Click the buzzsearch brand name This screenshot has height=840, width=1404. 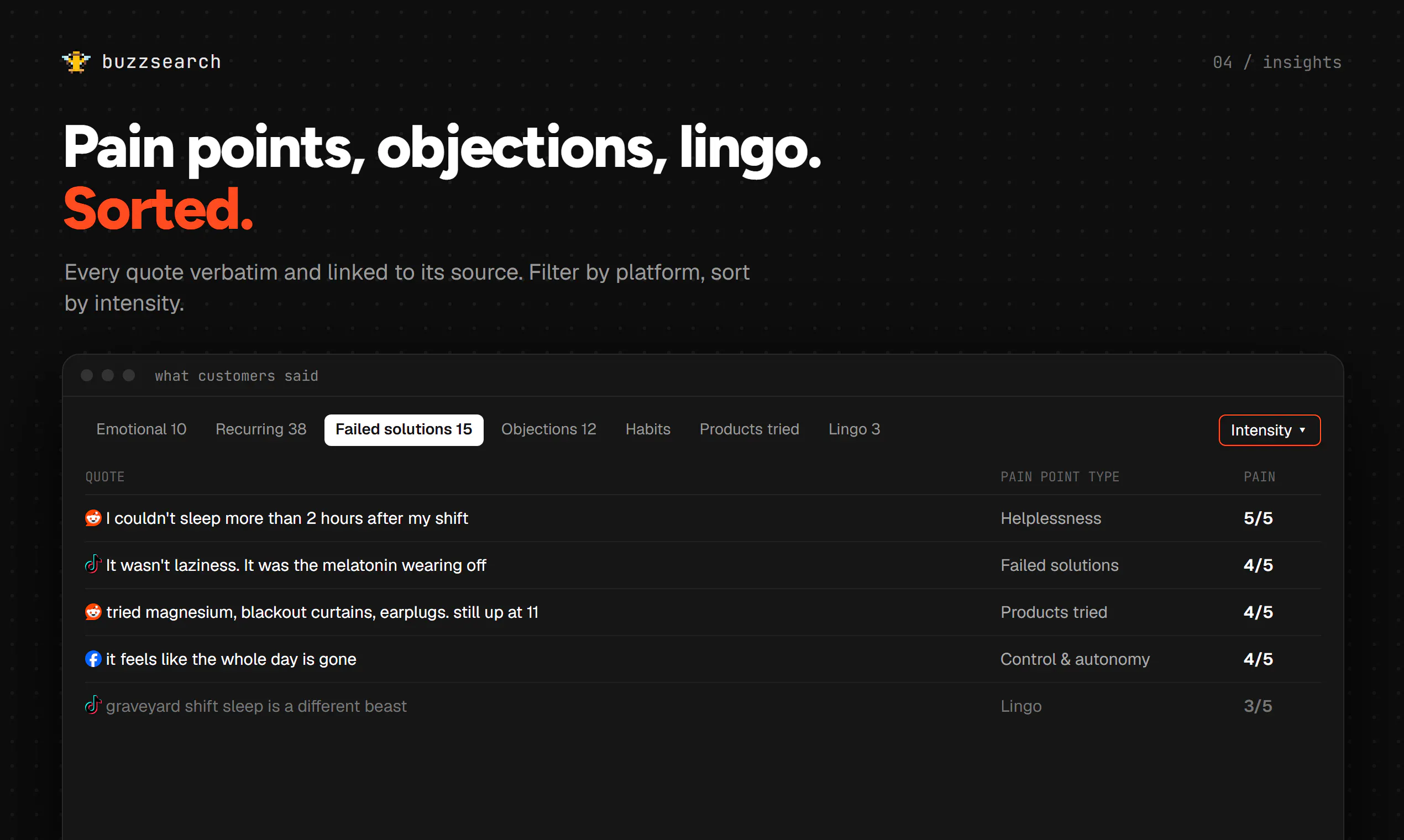click(162, 62)
